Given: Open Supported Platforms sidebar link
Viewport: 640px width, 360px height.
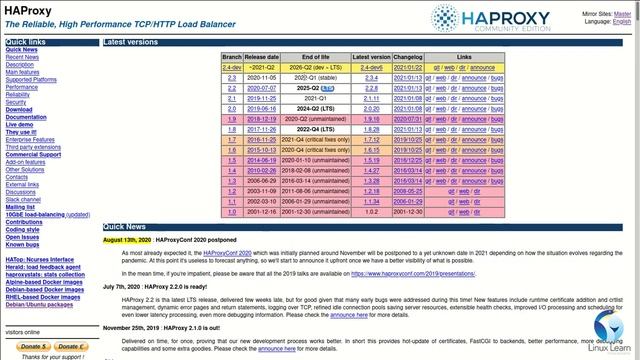Looking at the screenshot, I should click(x=31, y=80).
